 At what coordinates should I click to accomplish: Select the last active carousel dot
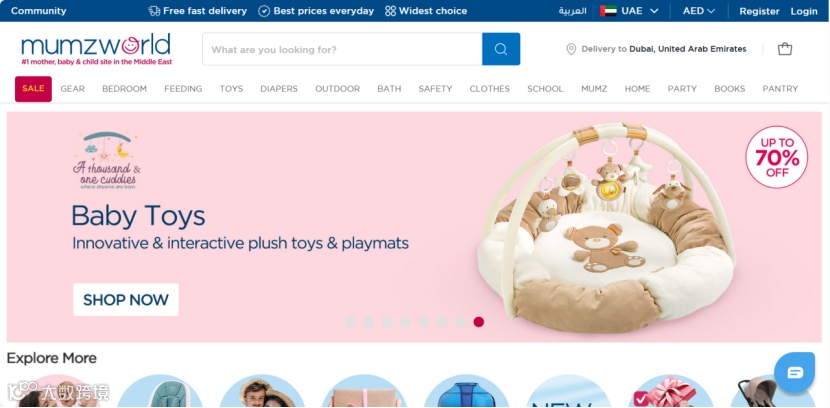tap(479, 322)
